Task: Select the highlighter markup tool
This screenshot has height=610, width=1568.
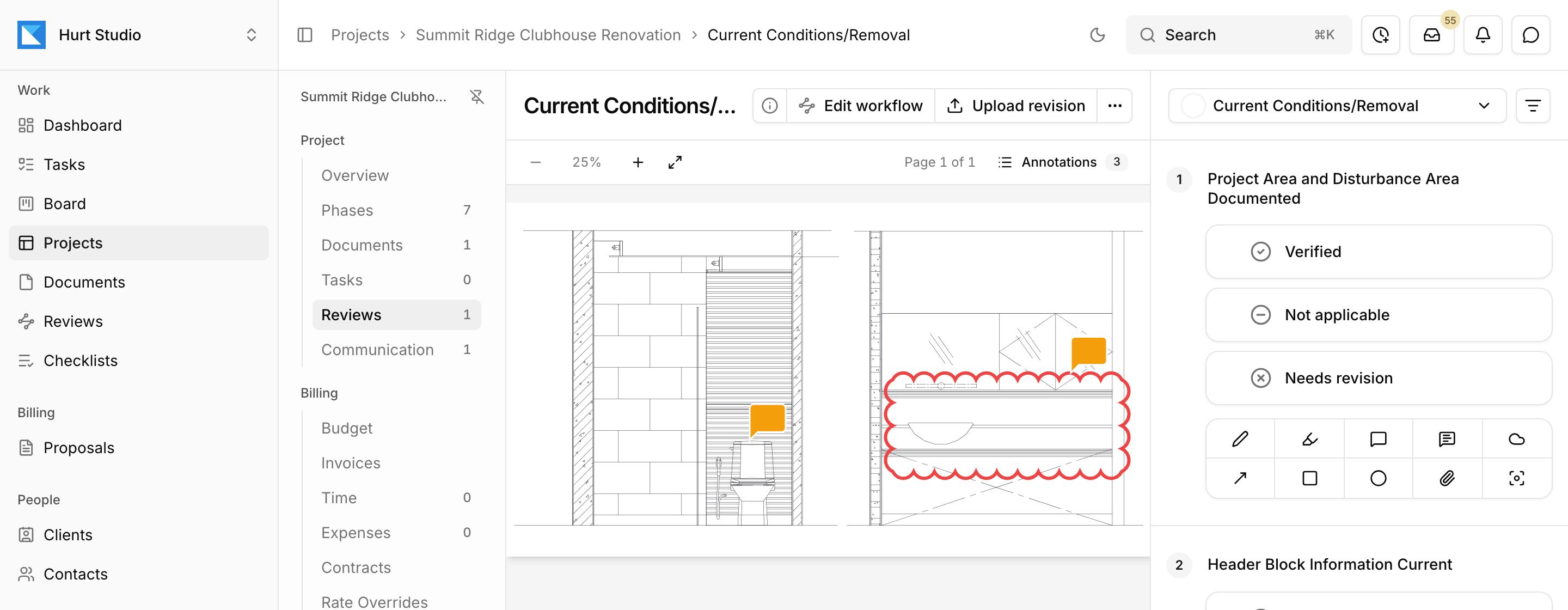Action: coord(1309,439)
